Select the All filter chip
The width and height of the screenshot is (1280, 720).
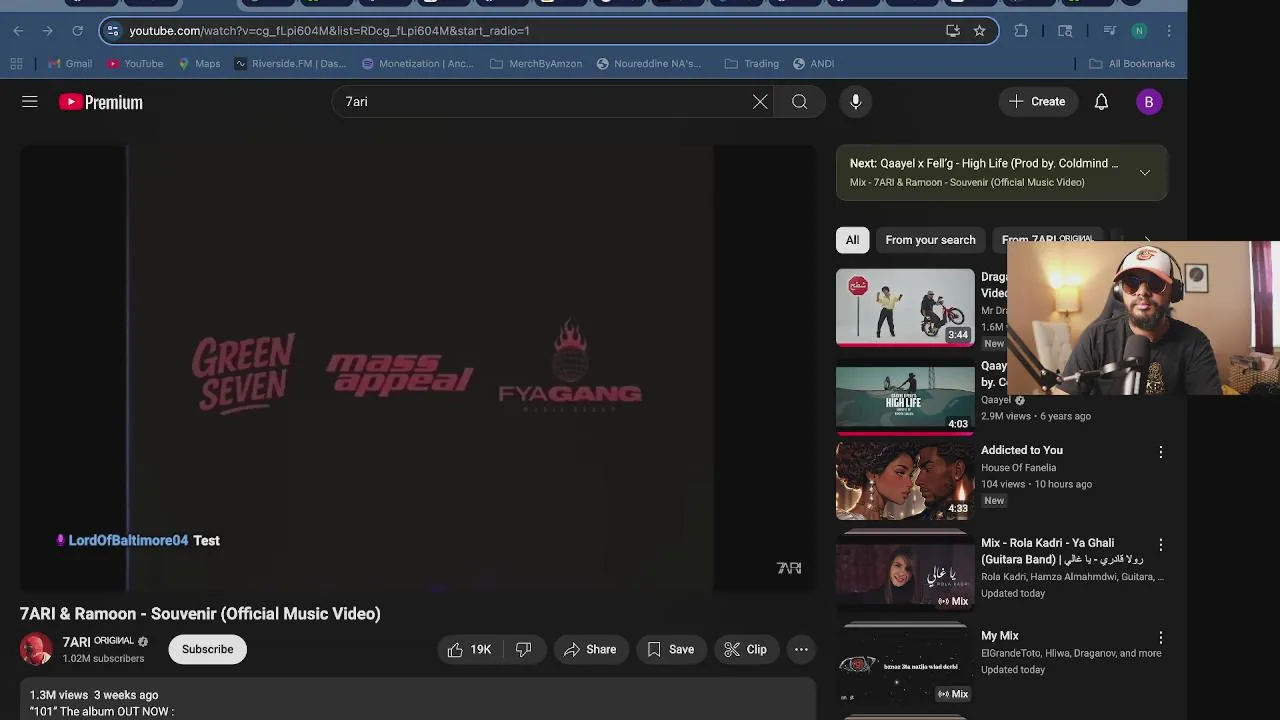[x=852, y=240]
